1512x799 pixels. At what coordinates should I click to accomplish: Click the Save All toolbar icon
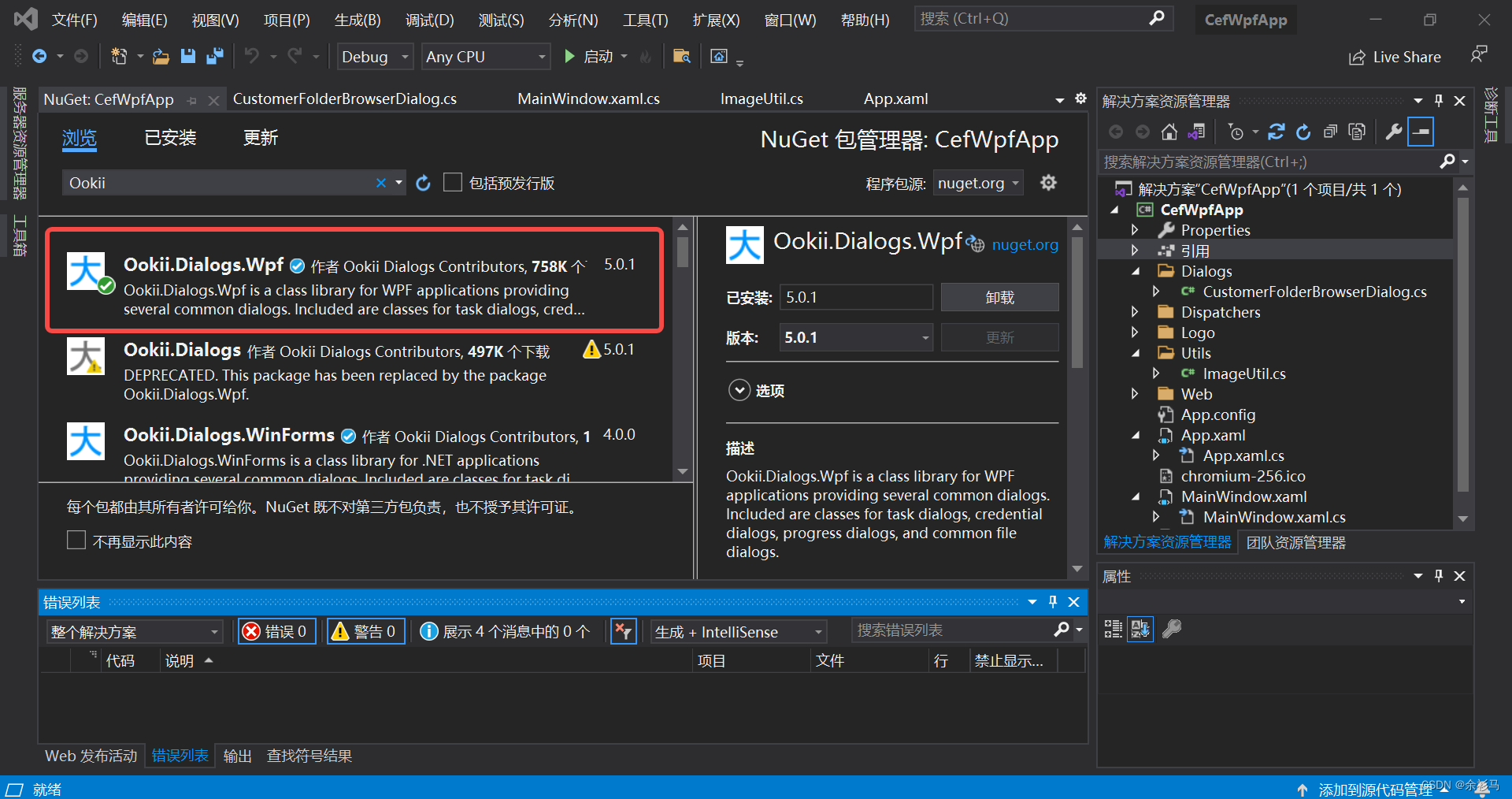click(x=214, y=56)
